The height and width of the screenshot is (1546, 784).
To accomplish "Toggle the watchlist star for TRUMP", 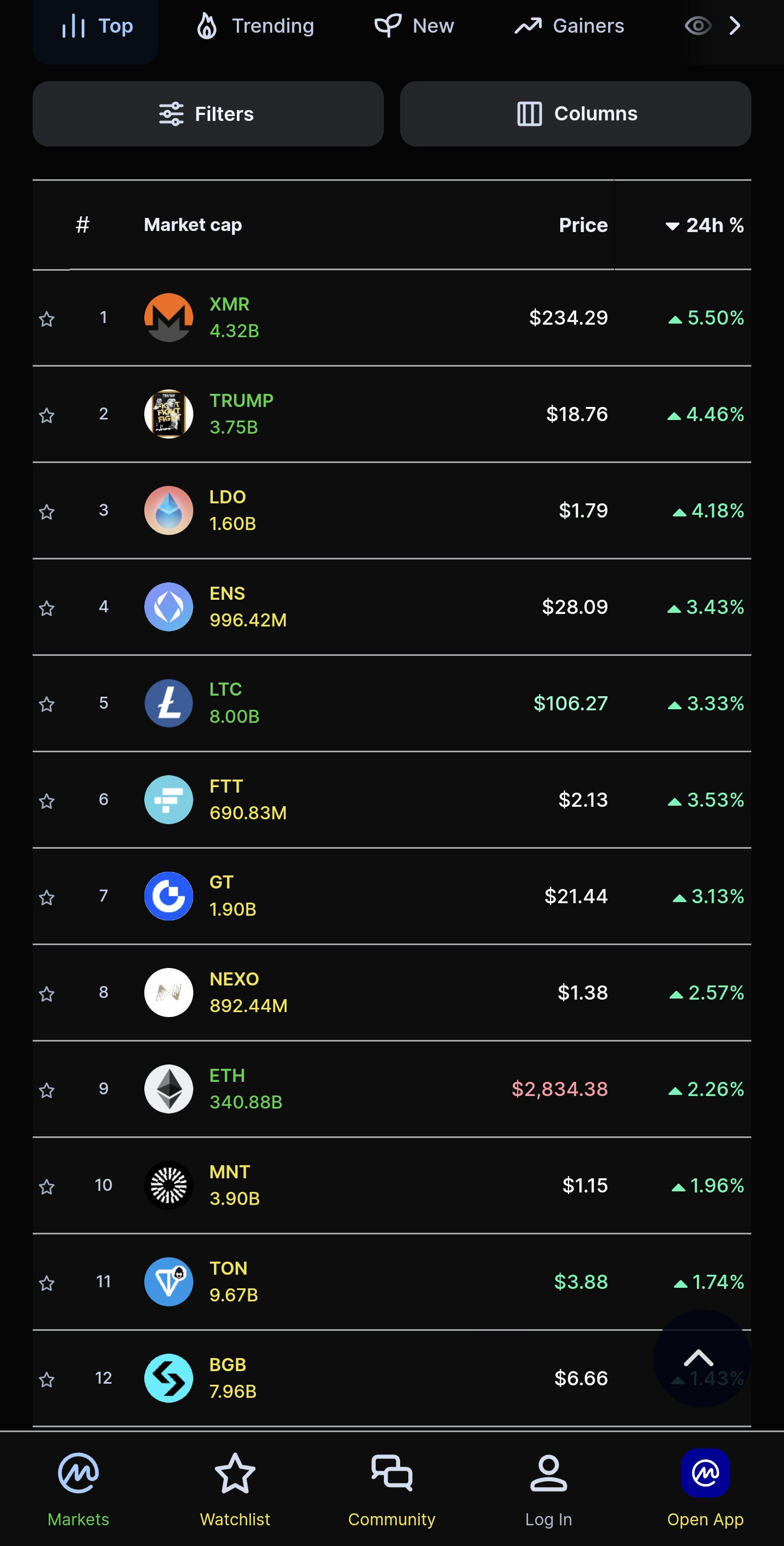I will pos(47,415).
